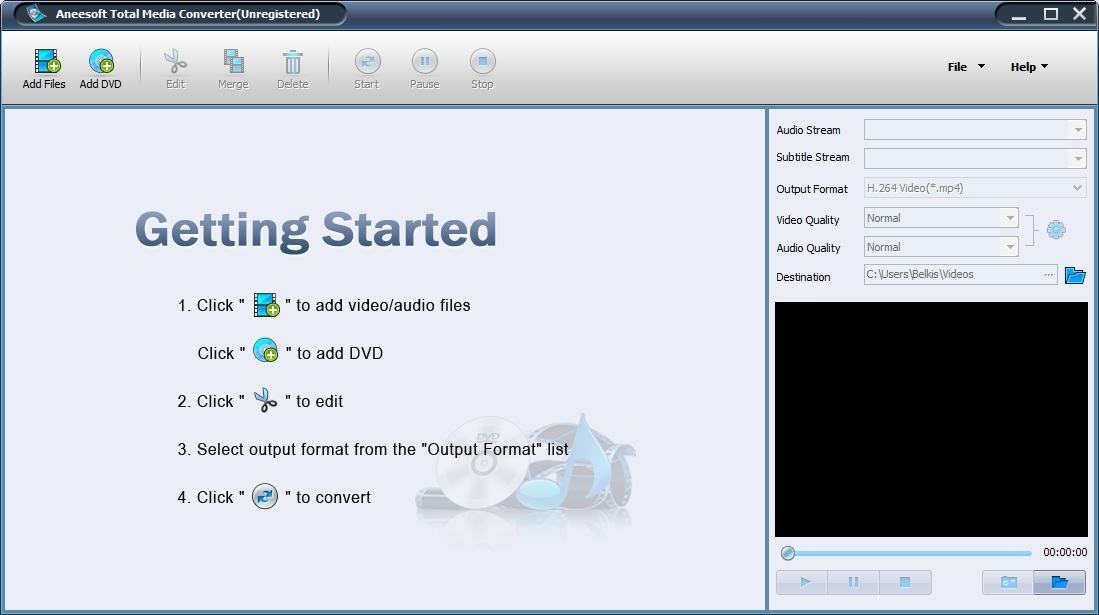
Task: Open the Help menu
Action: tap(1027, 67)
